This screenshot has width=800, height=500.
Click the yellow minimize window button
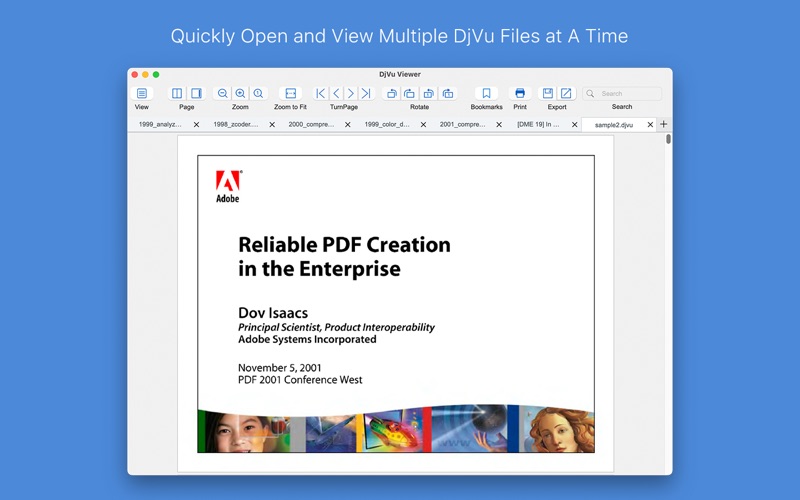click(145, 74)
